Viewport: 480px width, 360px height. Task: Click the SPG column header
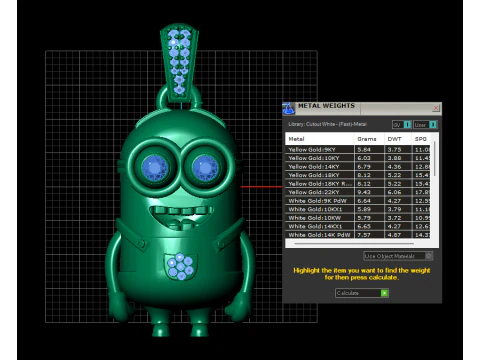click(x=421, y=139)
